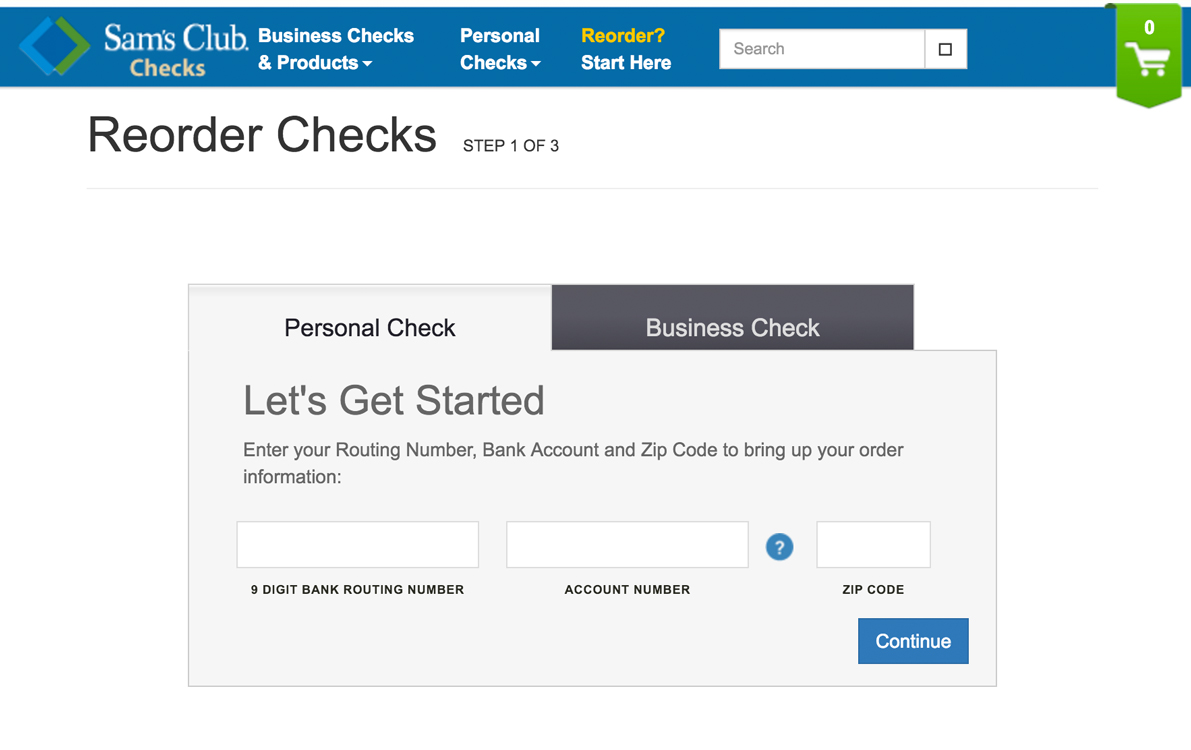Click the bank routing number input box
The height and width of the screenshot is (750, 1191).
coord(357,545)
